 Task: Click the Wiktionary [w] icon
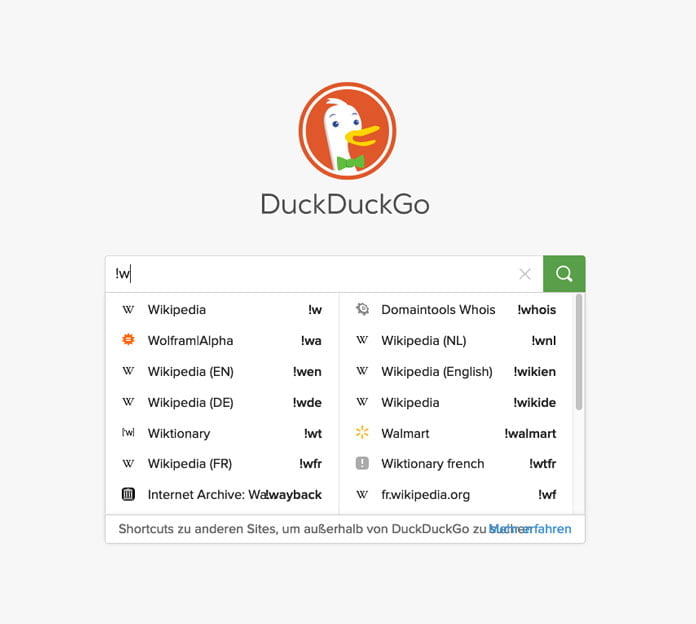click(128, 432)
